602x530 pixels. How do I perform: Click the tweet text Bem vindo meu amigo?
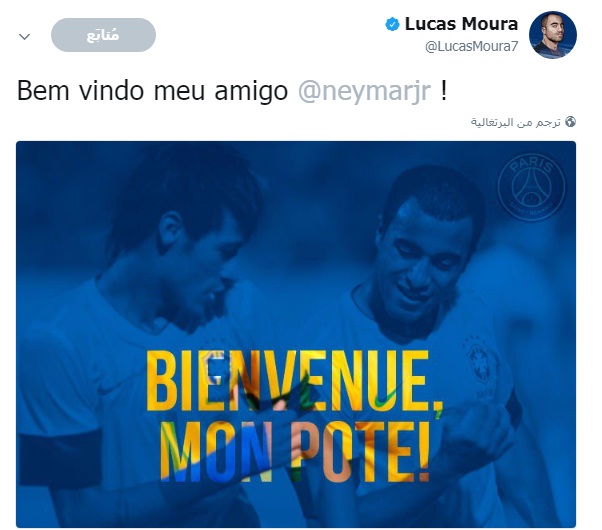[x=152, y=91]
